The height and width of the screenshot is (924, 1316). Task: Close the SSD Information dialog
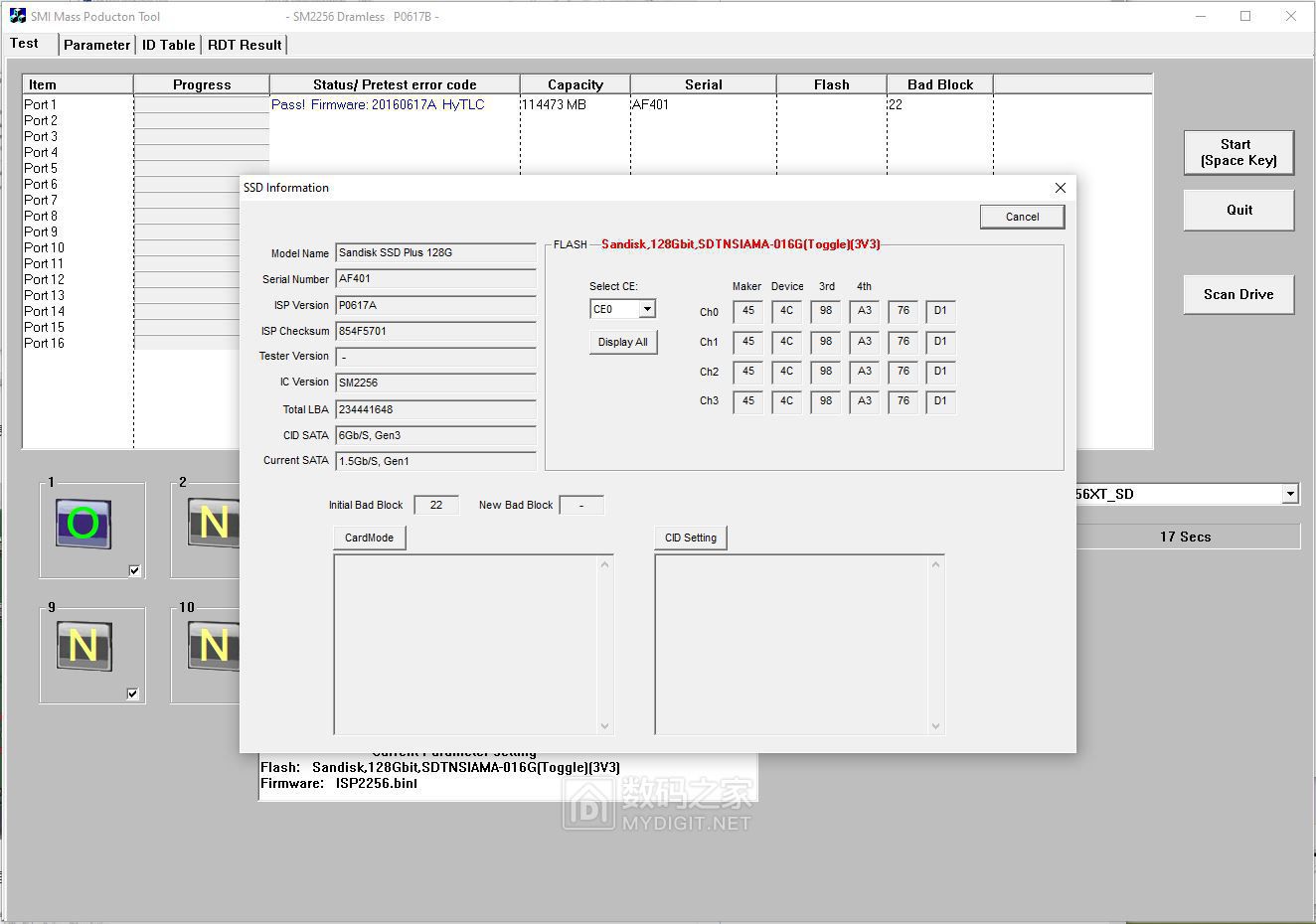pyautogui.click(x=1060, y=188)
